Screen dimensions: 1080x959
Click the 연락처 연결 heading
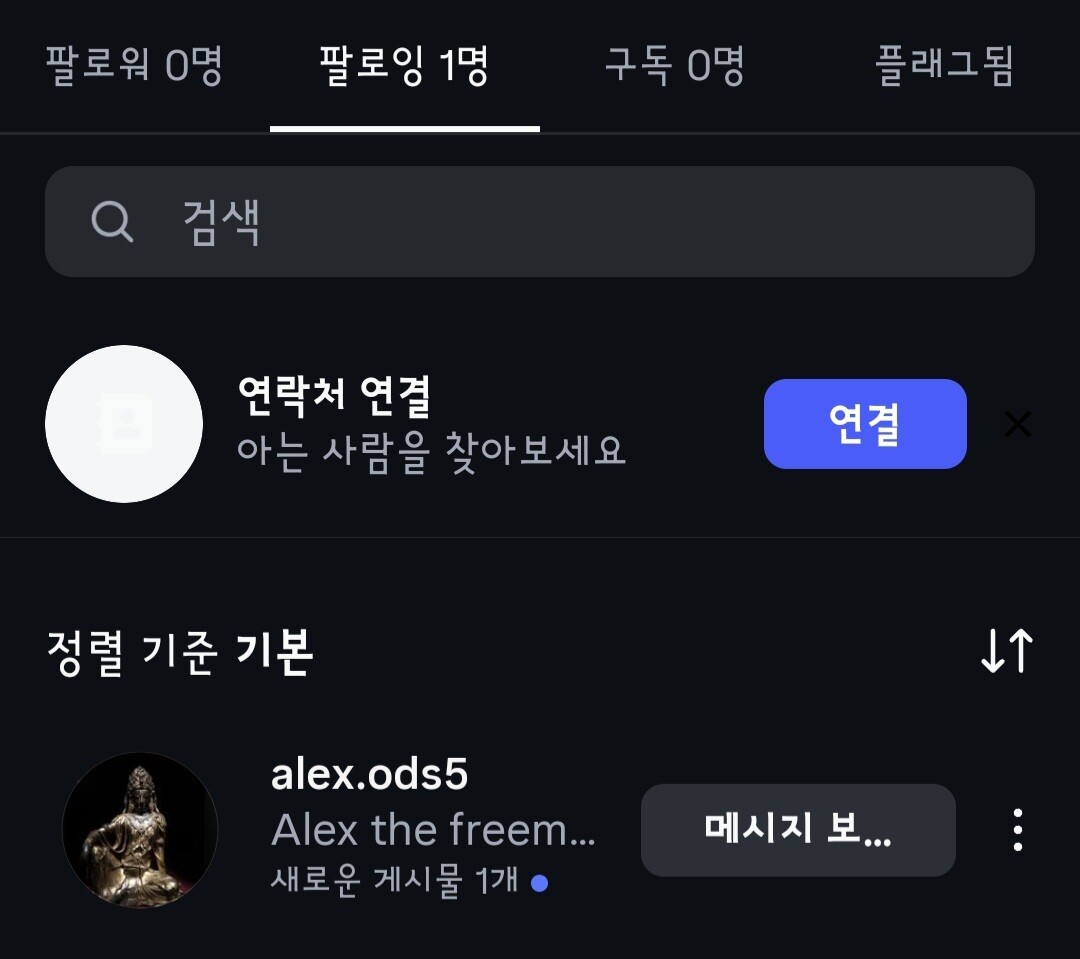[334, 397]
